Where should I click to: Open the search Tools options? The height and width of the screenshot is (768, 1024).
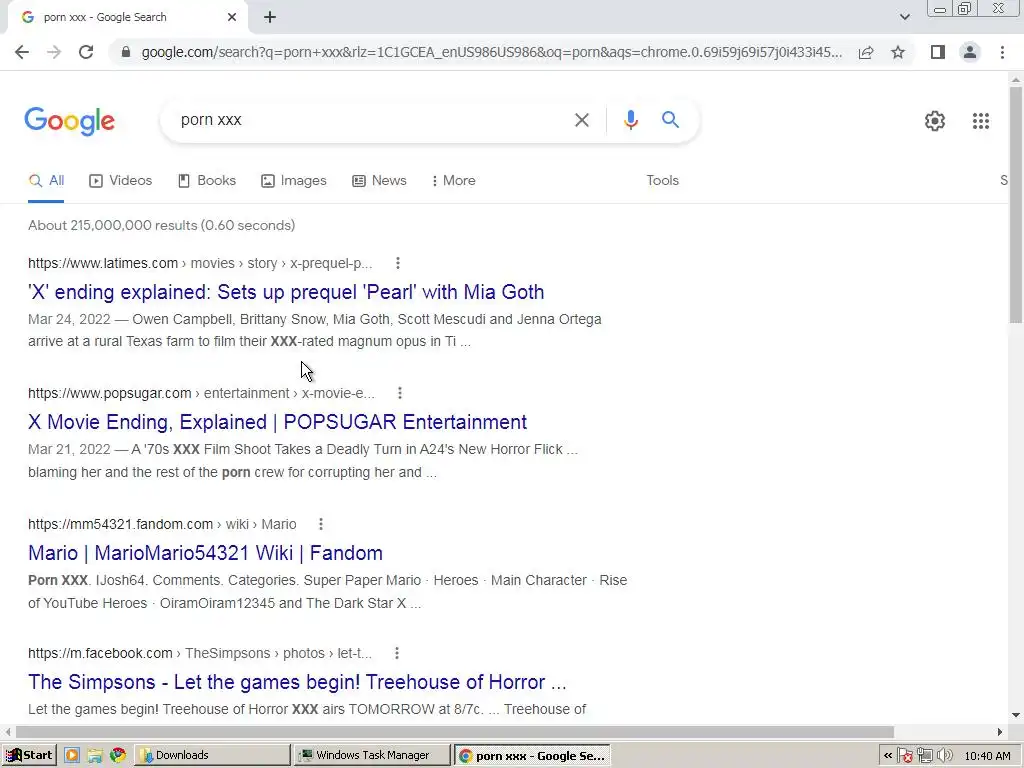point(662,181)
